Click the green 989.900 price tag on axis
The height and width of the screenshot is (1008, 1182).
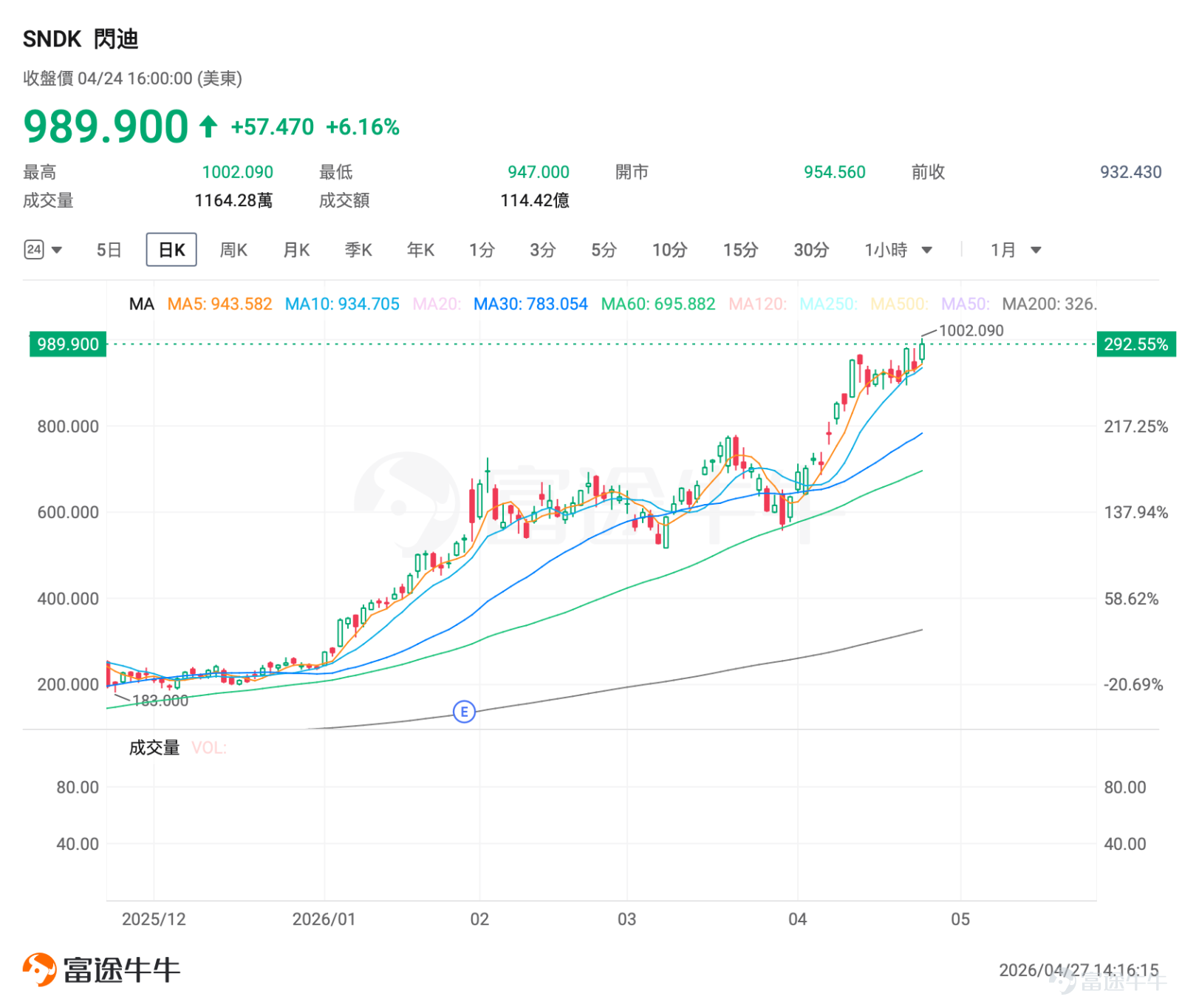click(x=68, y=344)
